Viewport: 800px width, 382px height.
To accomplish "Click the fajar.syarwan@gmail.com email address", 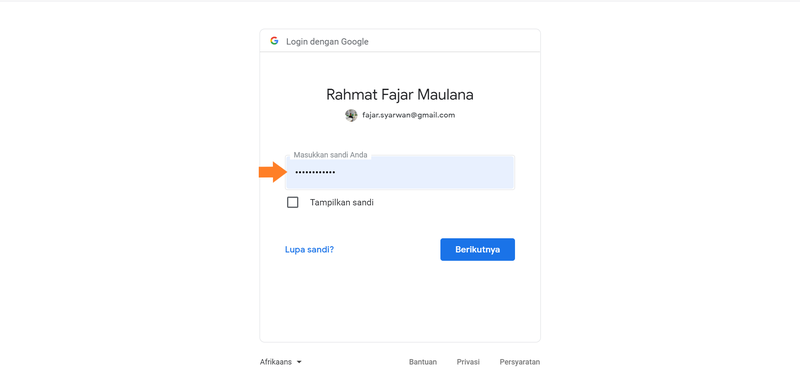I will (409, 115).
